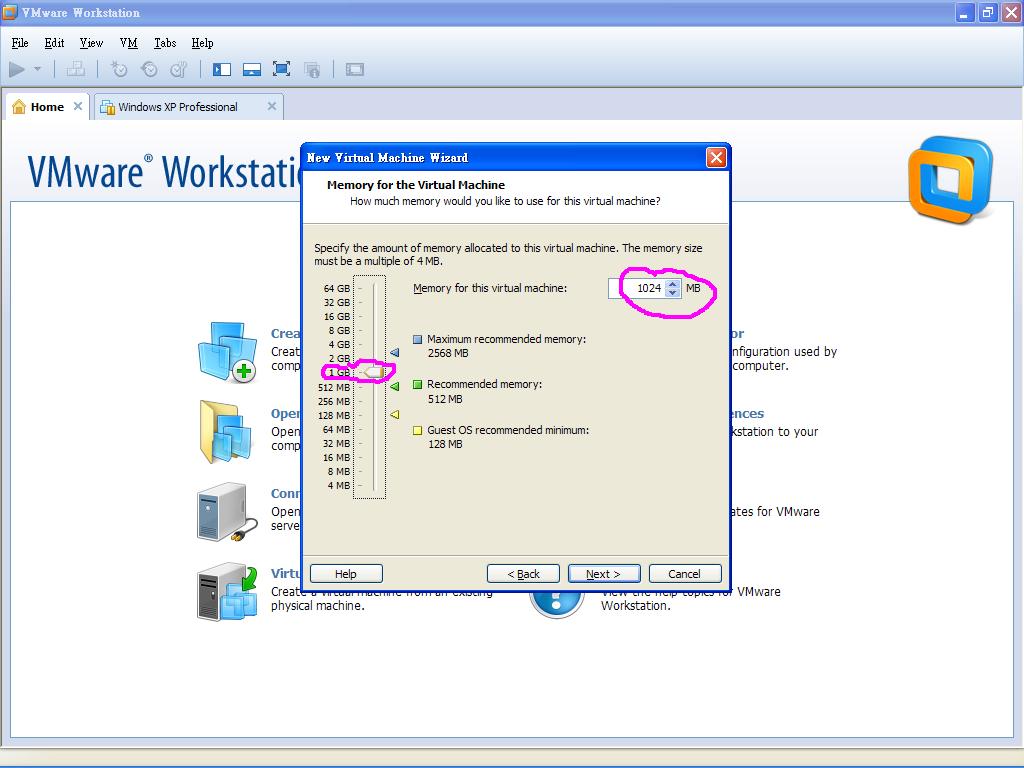Click the console view toolbar icon

(355, 69)
